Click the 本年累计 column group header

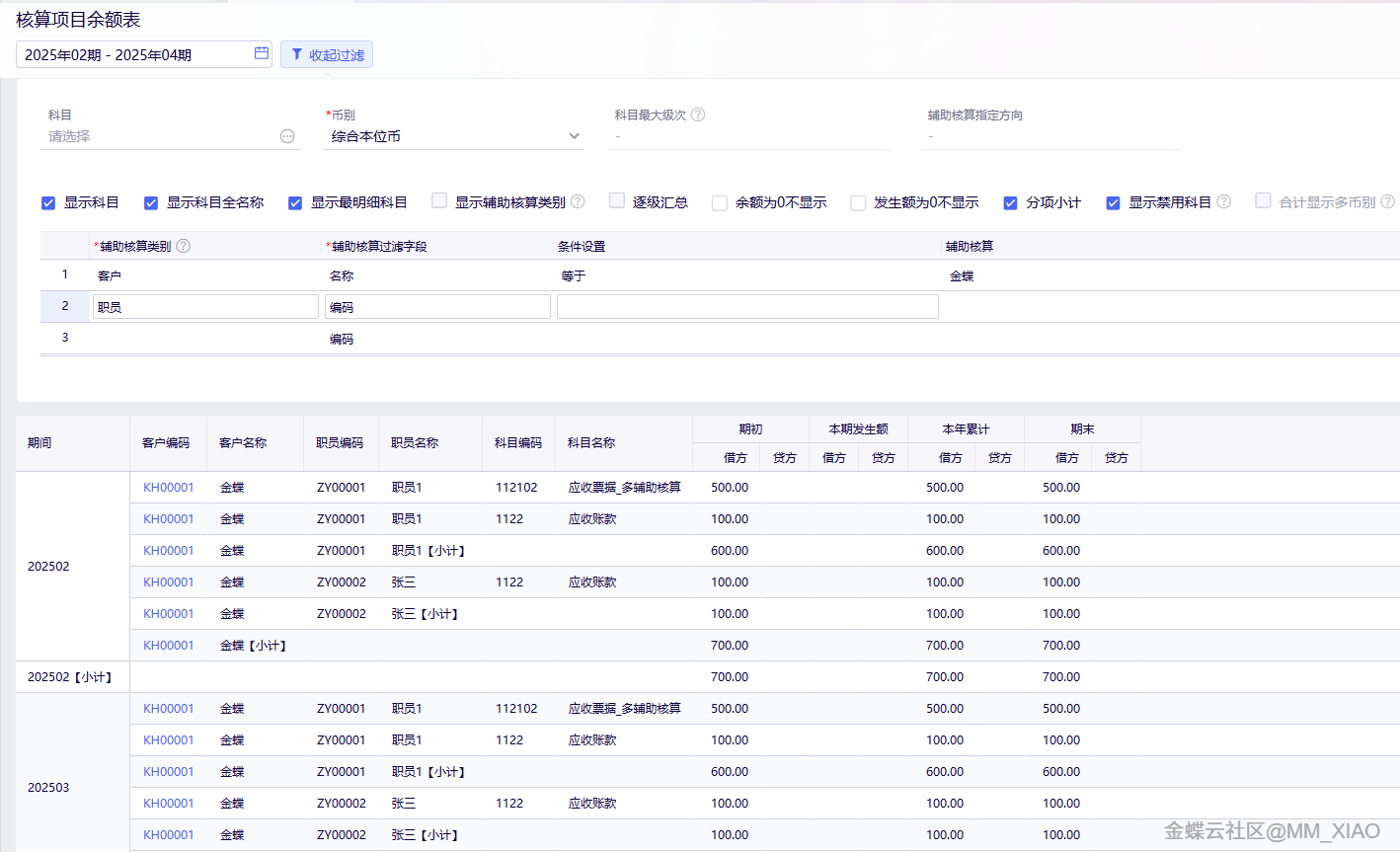coord(966,428)
